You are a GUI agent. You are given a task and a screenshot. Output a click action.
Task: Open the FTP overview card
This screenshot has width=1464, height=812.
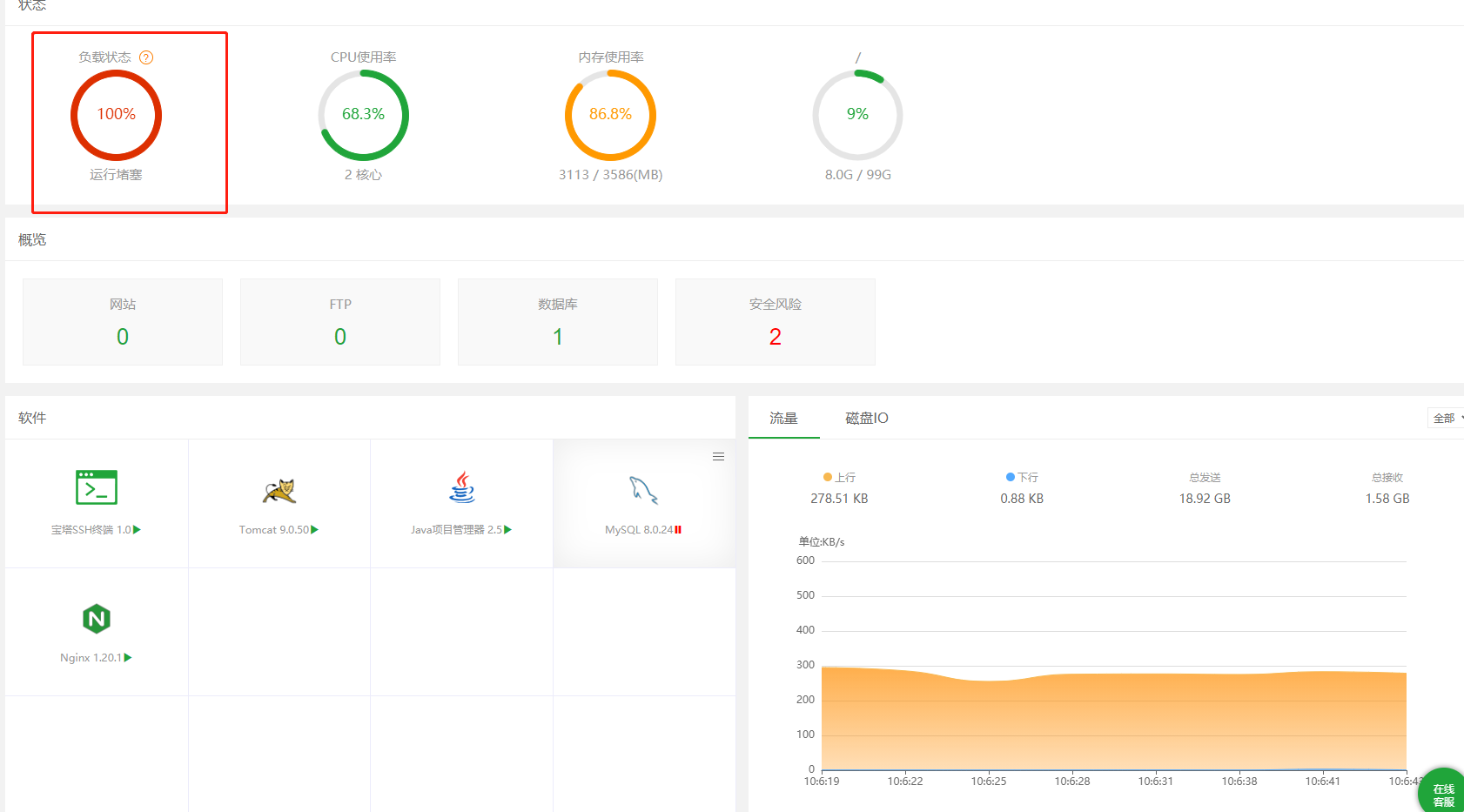pyautogui.click(x=340, y=322)
